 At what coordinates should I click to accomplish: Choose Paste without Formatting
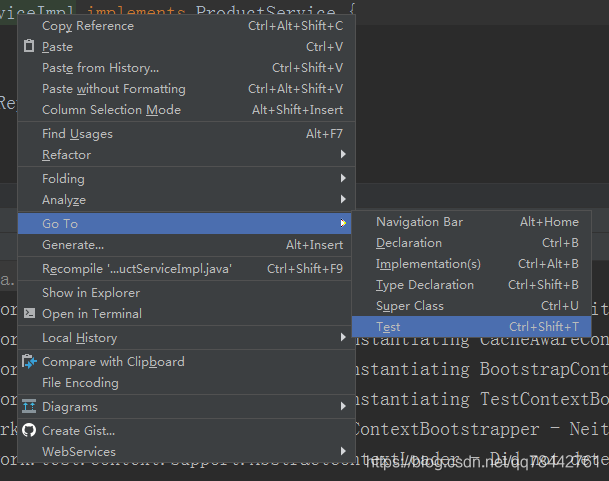tap(113, 89)
